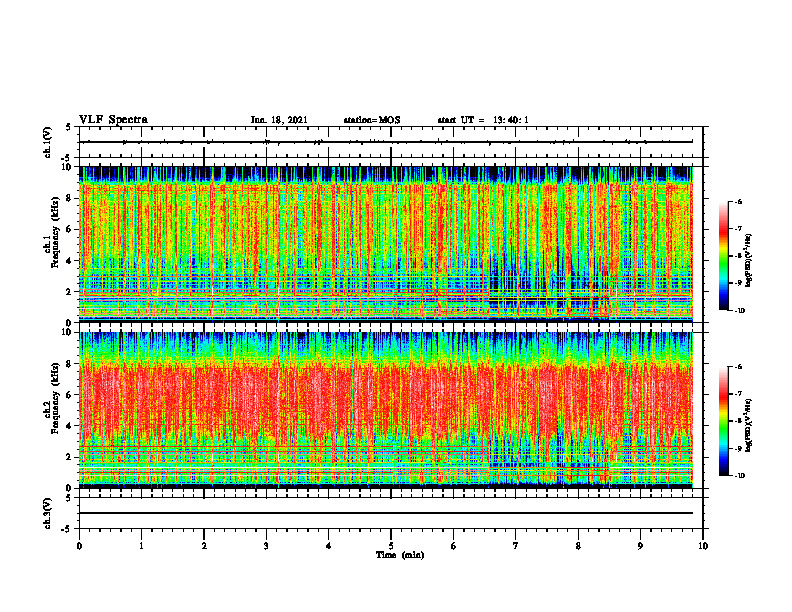Click the "ch.3(V)" waveform axis label
This screenshot has height=612, width=792.
pyautogui.click(x=48, y=513)
